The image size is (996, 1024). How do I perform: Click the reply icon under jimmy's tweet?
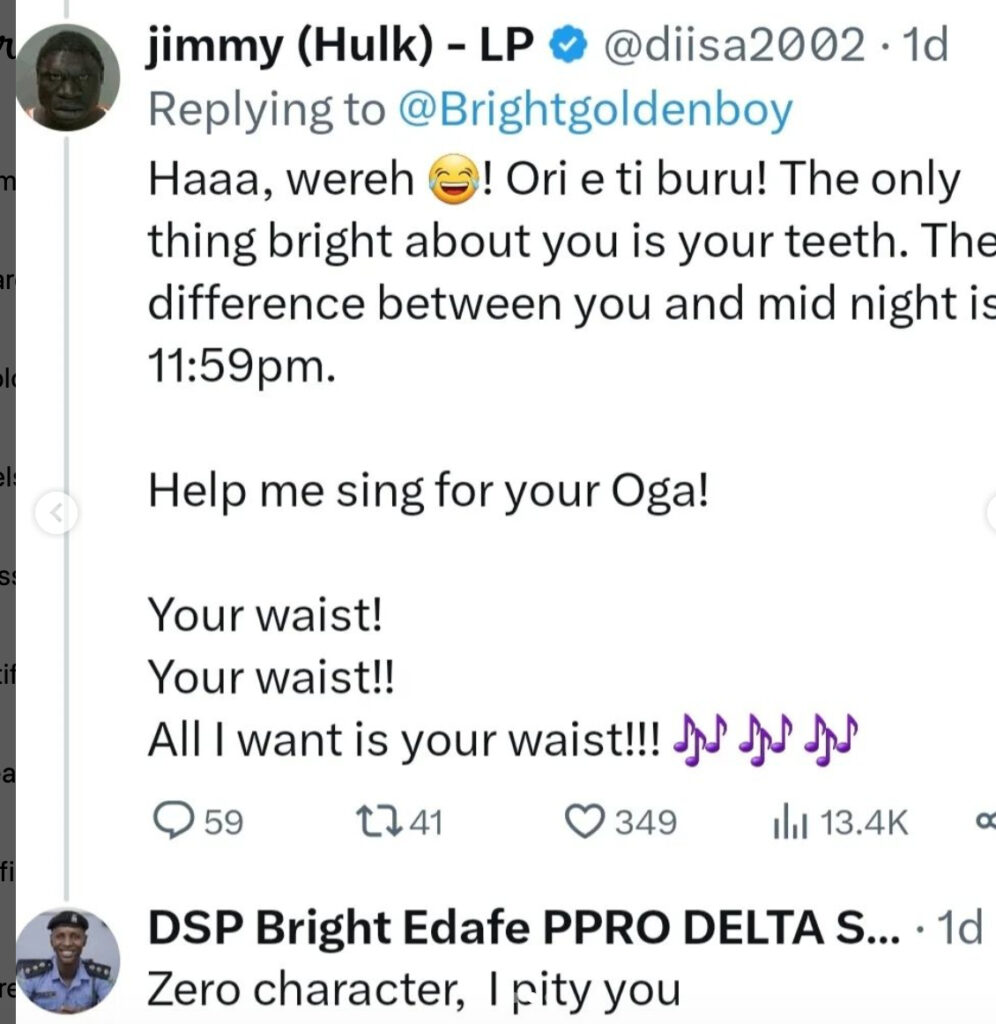[172, 822]
